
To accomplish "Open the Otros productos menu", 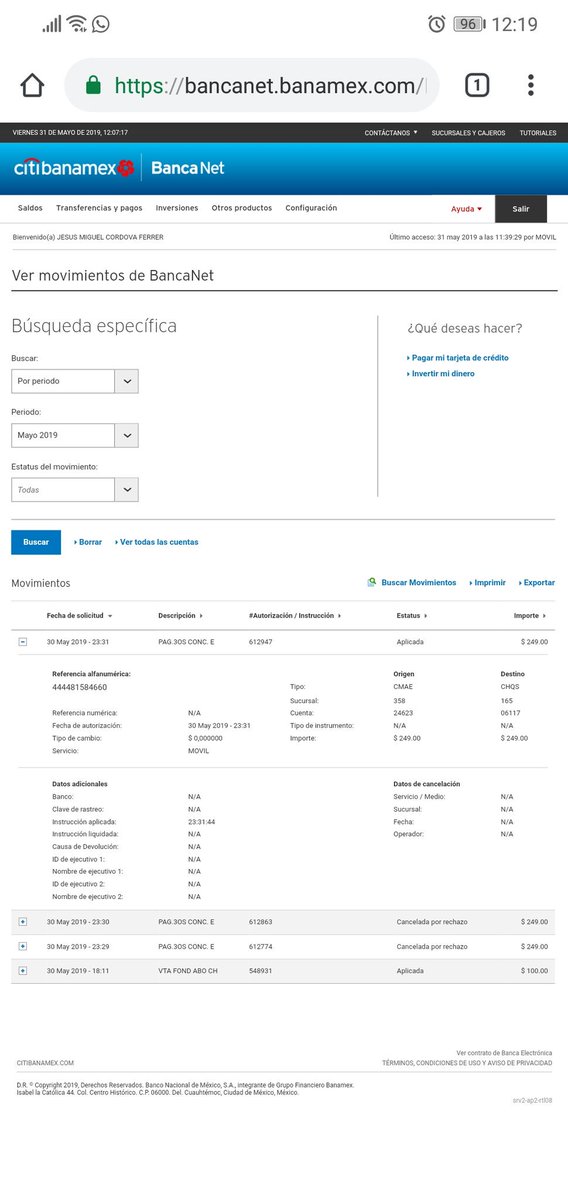I will point(242,208).
